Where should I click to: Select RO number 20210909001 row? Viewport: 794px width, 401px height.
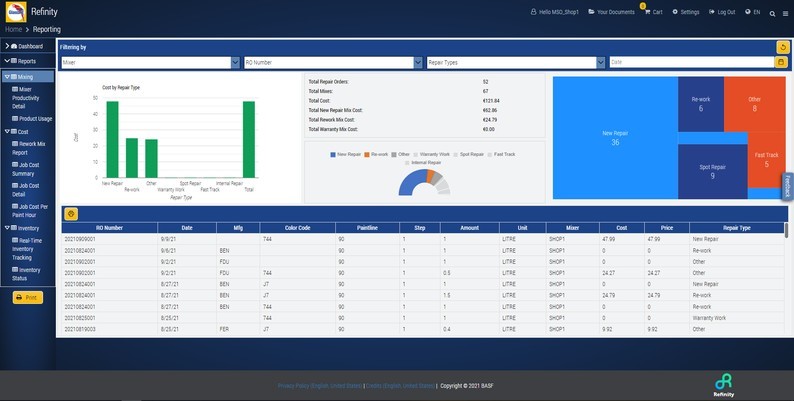point(424,239)
